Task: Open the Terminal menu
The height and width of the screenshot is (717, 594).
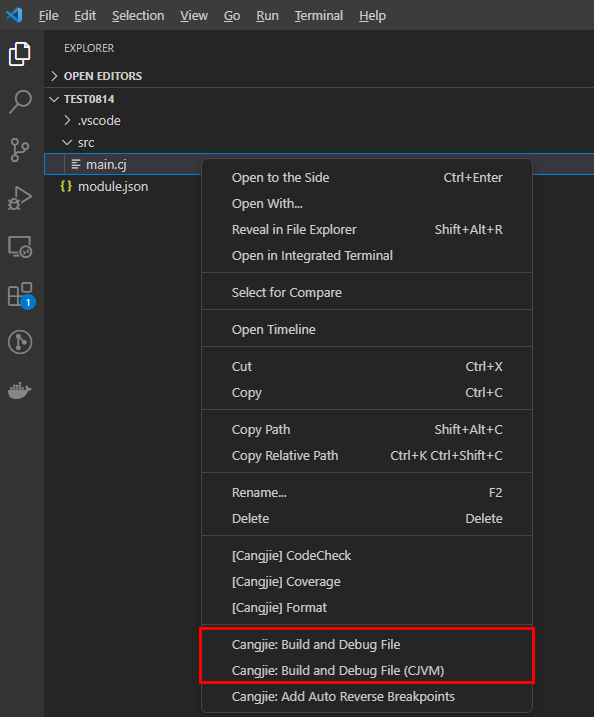Action: coord(319,16)
